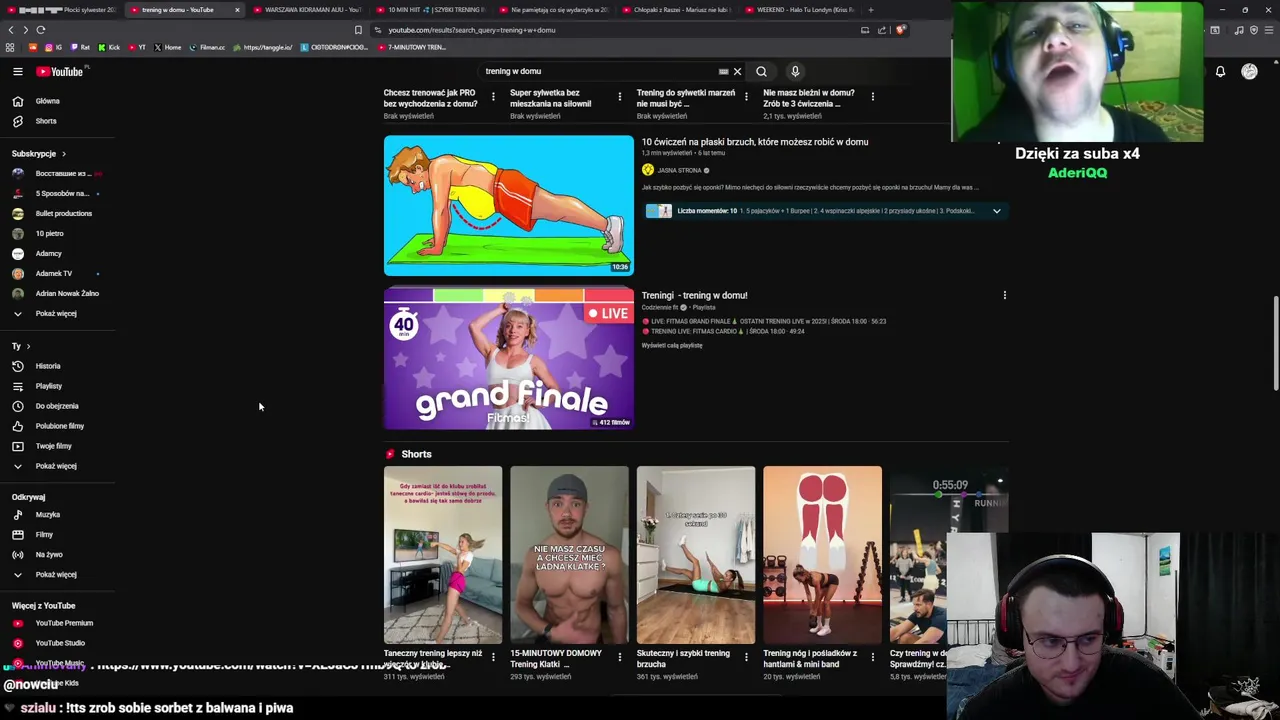The width and height of the screenshot is (1280, 720).
Task: Open the on-screen keyboard icon in search
Action: [x=723, y=72]
